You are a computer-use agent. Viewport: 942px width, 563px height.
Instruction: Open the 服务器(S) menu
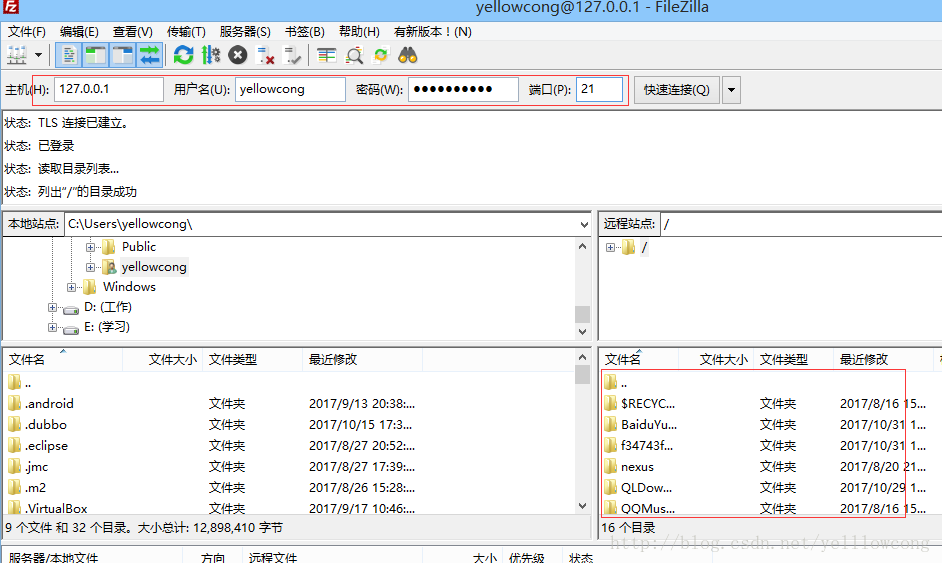tap(245, 31)
